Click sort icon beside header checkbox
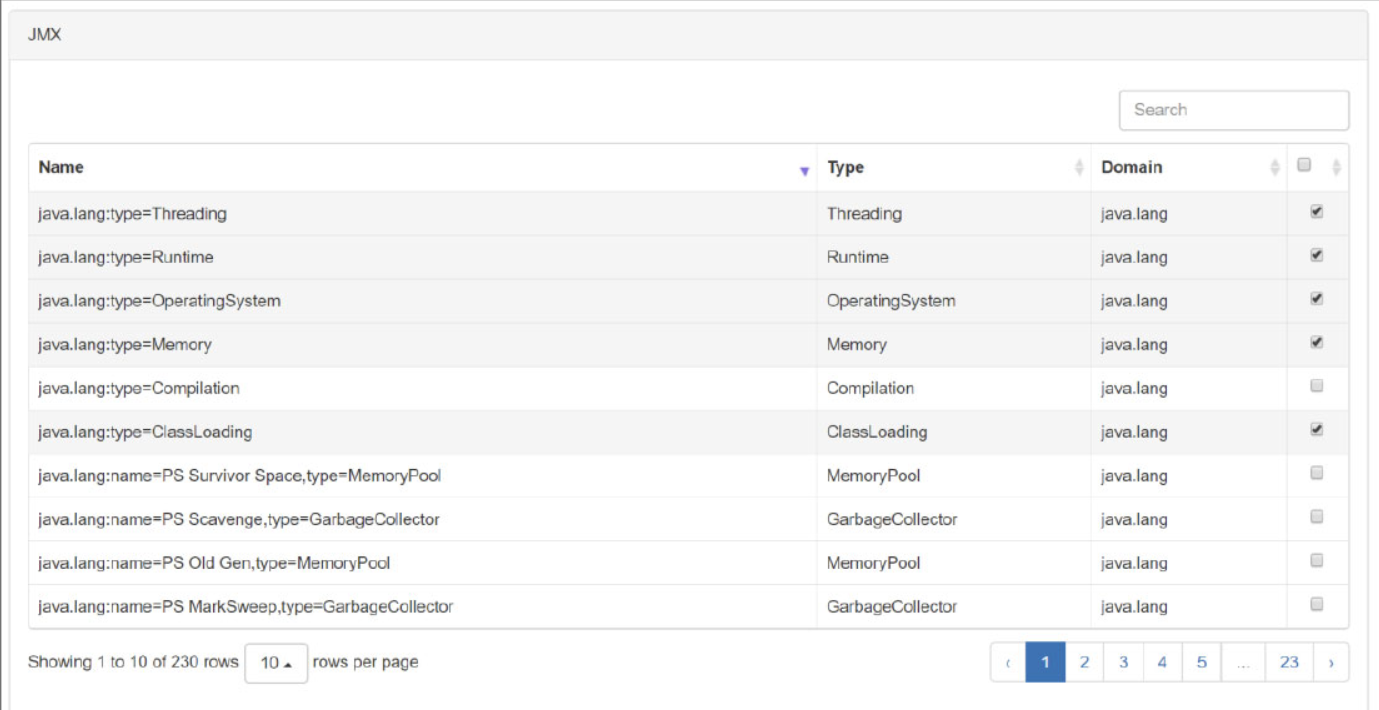The image size is (1379, 710). click(x=1336, y=168)
